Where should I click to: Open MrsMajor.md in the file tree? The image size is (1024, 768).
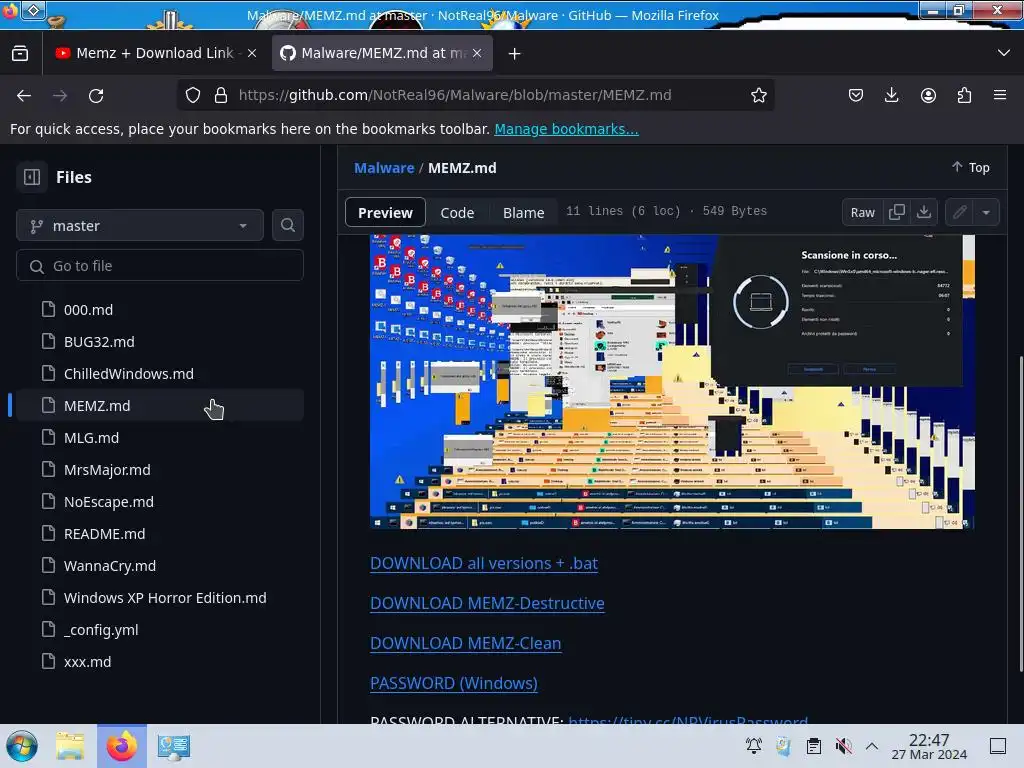pos(160,469)
